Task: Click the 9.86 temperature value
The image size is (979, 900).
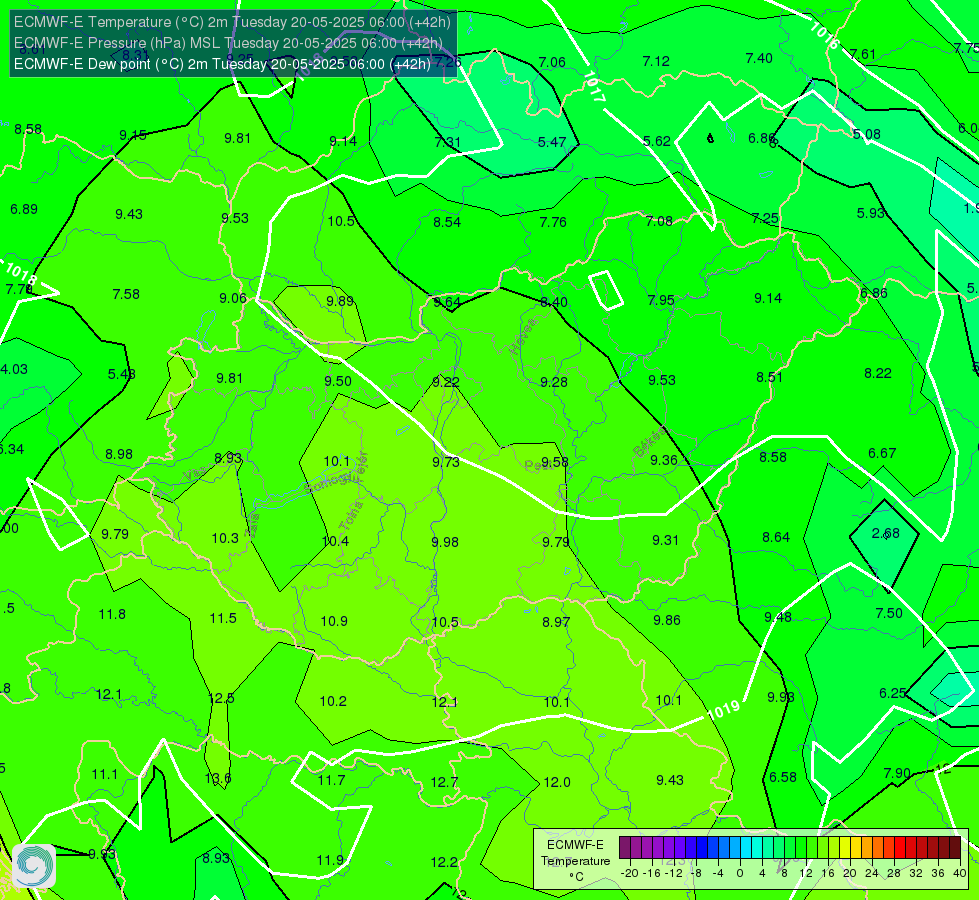Action: pyautogui.click(x=667, y=620)
